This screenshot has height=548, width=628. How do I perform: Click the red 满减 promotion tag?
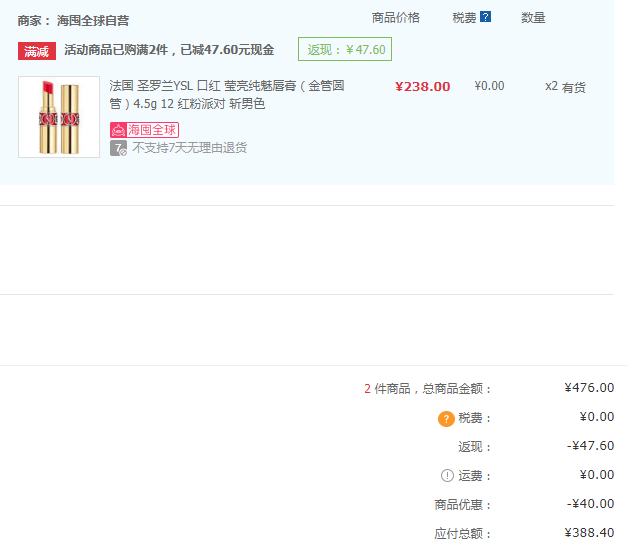click(37, 51)
